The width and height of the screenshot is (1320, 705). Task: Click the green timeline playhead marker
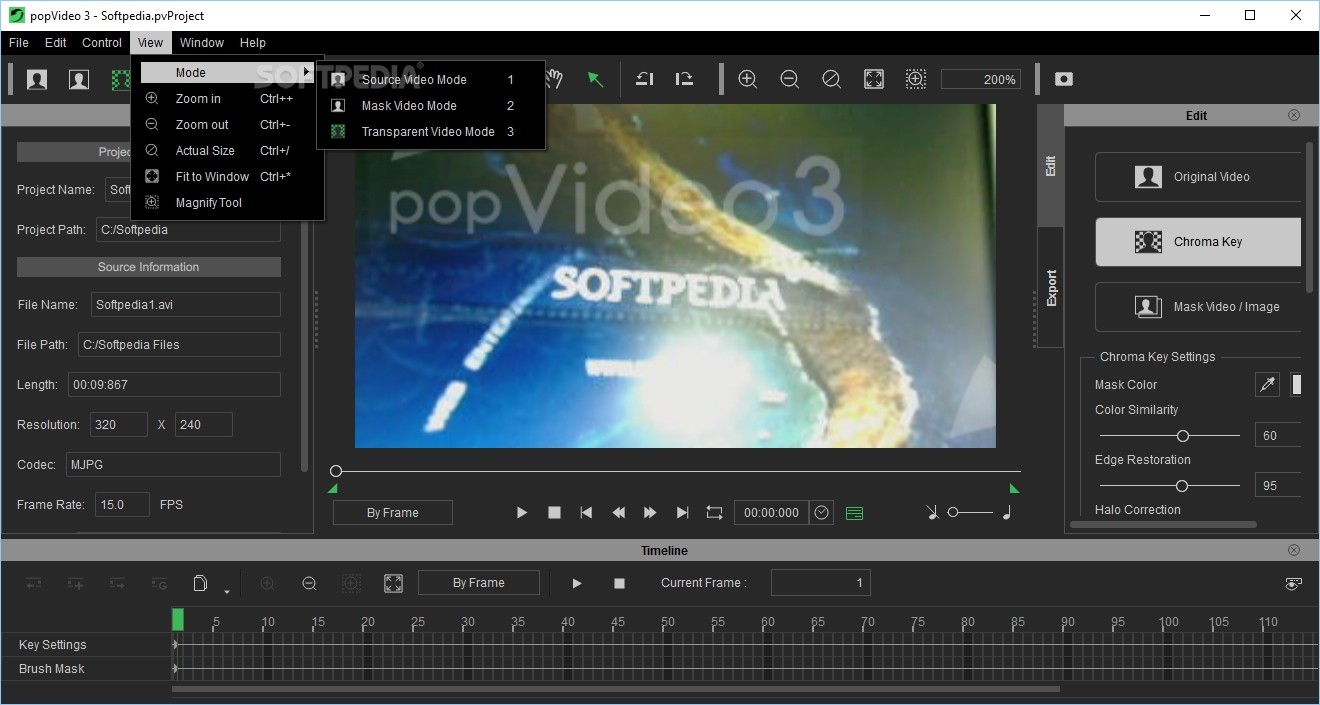(x=178, y=620)
